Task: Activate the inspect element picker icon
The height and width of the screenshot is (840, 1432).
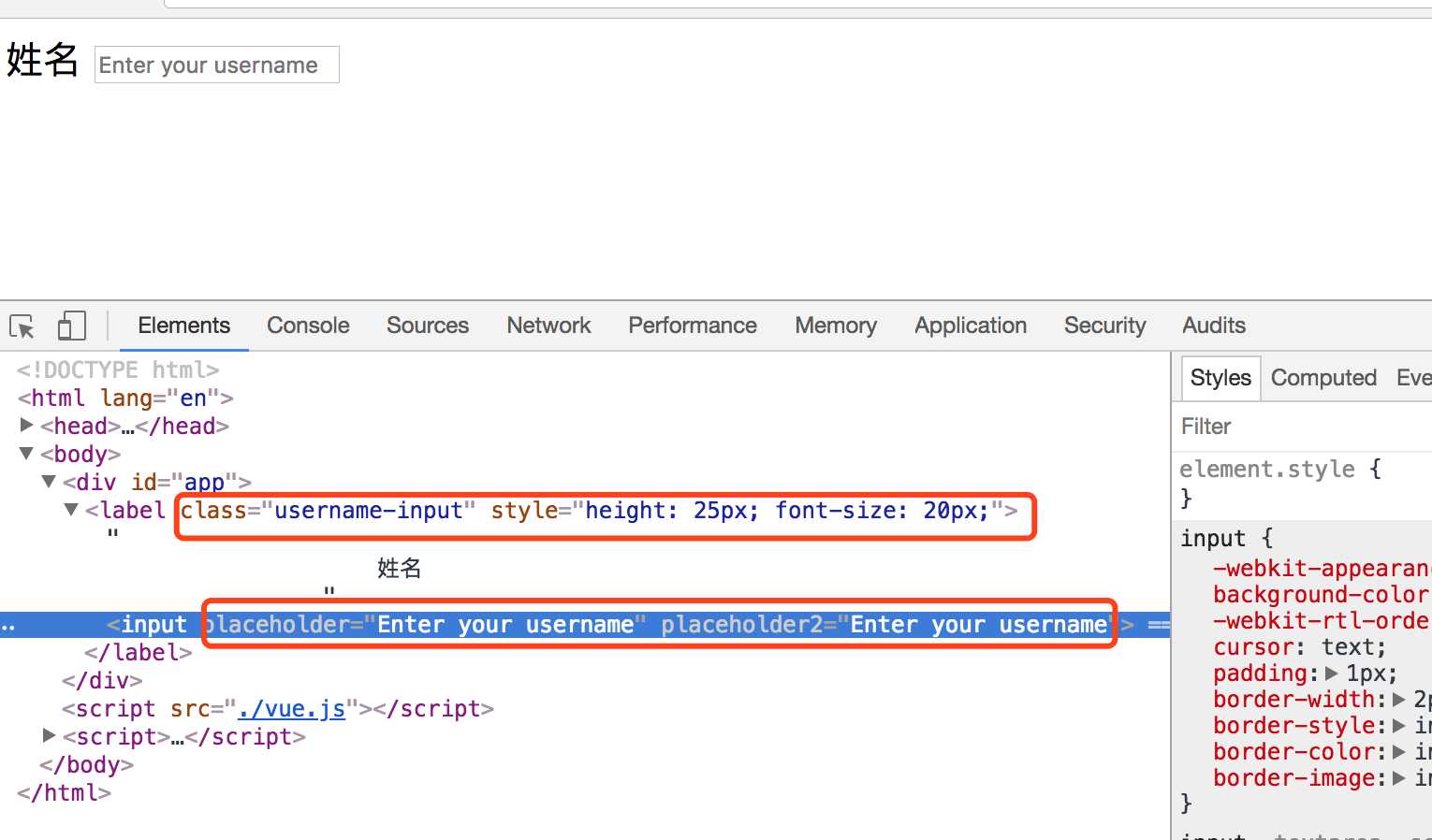Action: tap(22, 326)
